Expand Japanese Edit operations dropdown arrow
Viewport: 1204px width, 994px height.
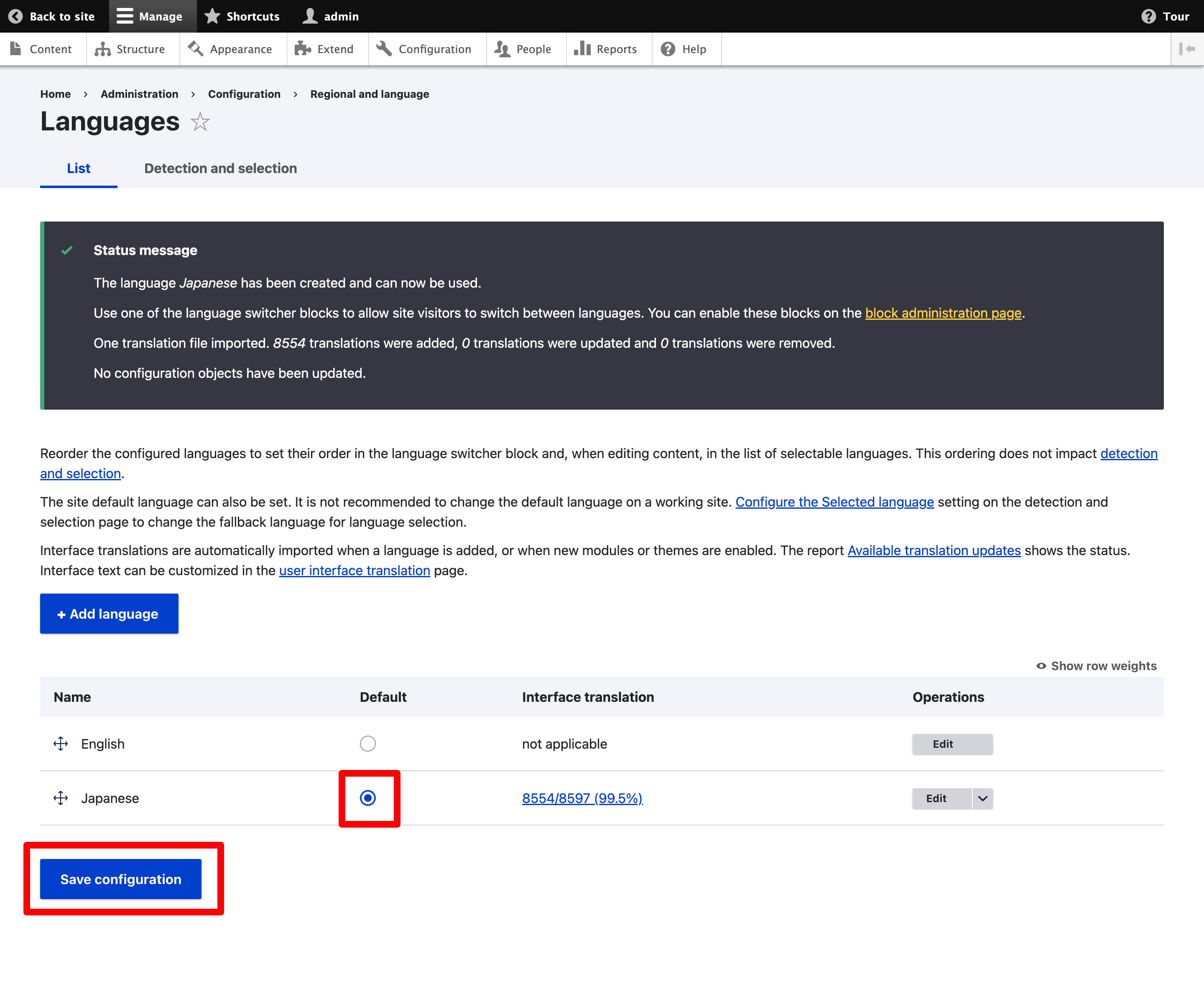[x=982, y=798]
